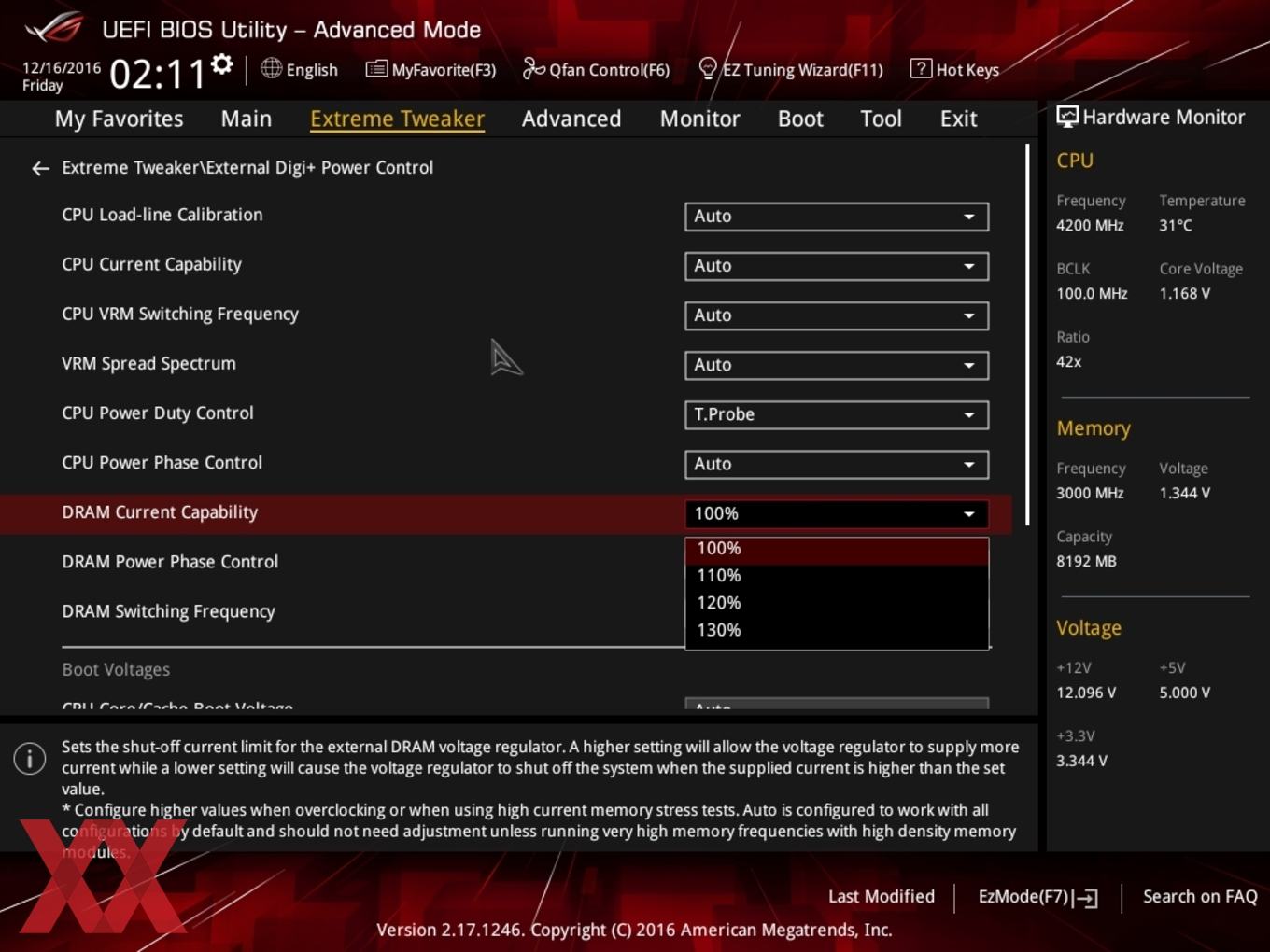
Task: Expand the CPU Current Capability dropdown
Action: click(837, 266)
